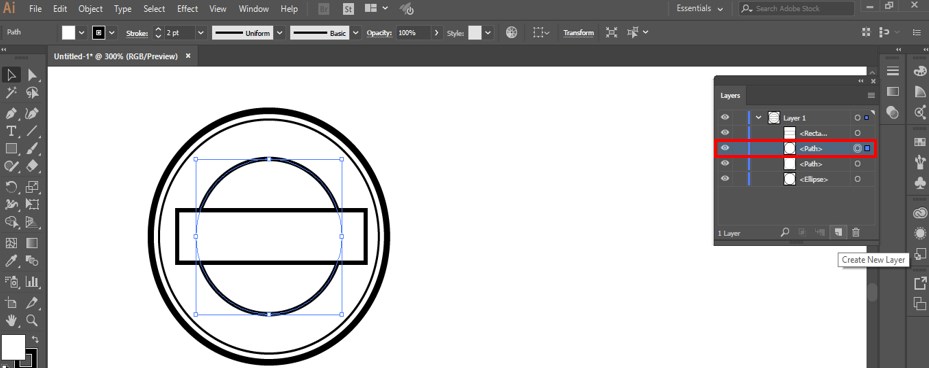
Task: Click the trash Delete Selection icon
Action: [x=856, y=233]
